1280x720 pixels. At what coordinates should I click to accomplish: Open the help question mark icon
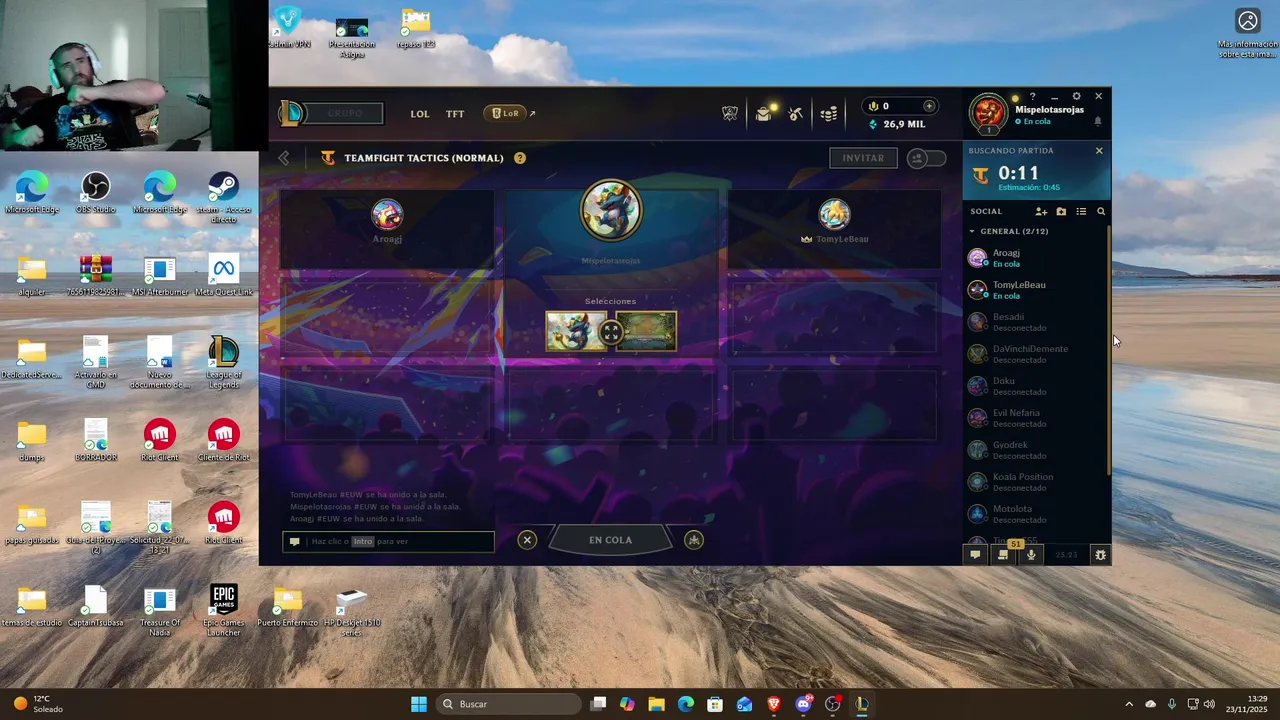click(x=1033, y=97)
